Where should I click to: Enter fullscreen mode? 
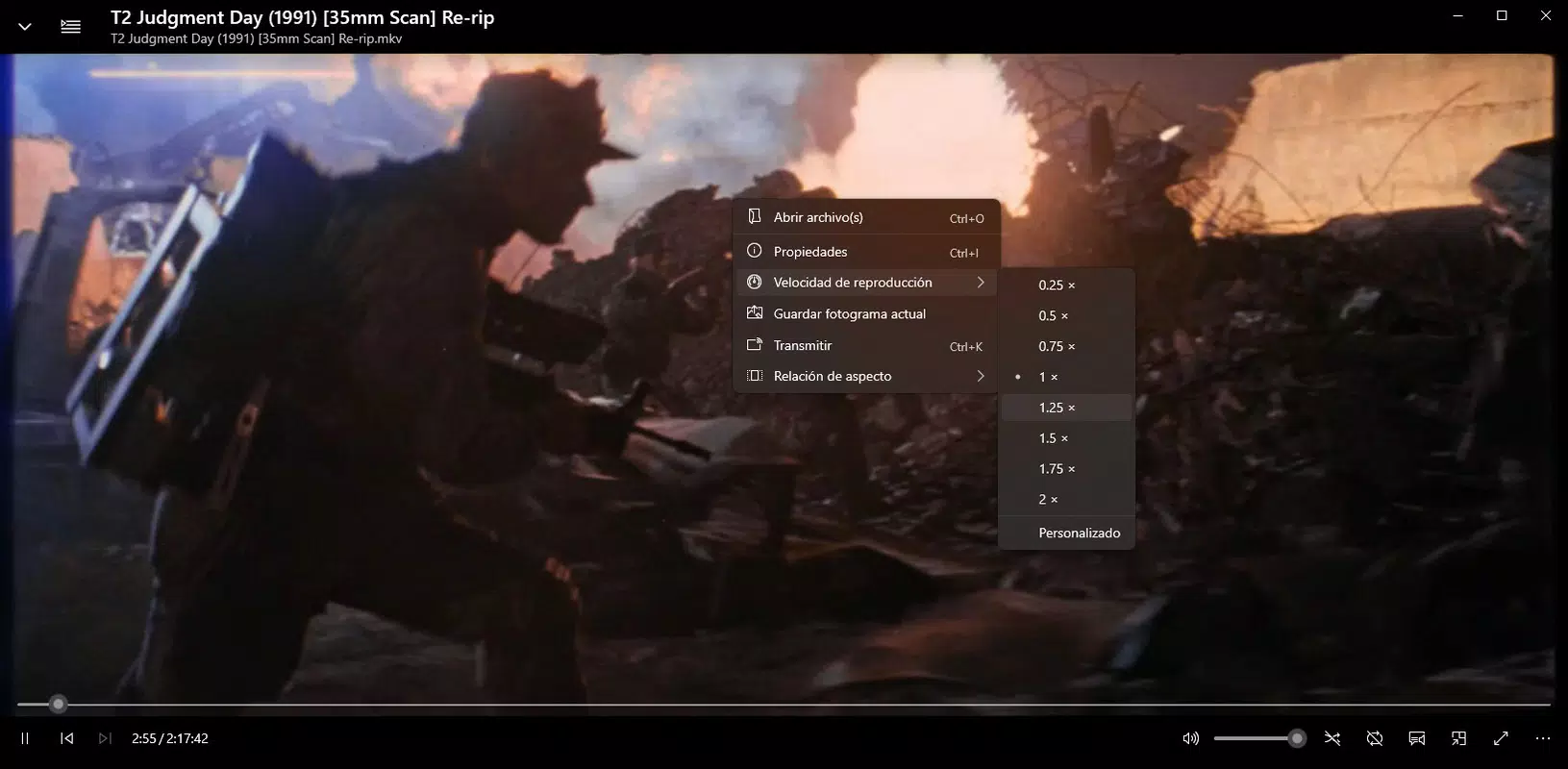[x=1501, y=738]
